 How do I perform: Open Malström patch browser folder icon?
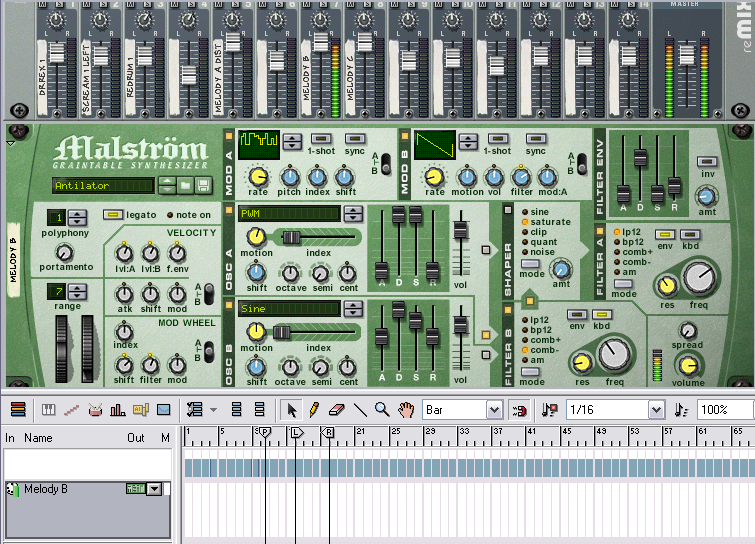click(185, 185)
